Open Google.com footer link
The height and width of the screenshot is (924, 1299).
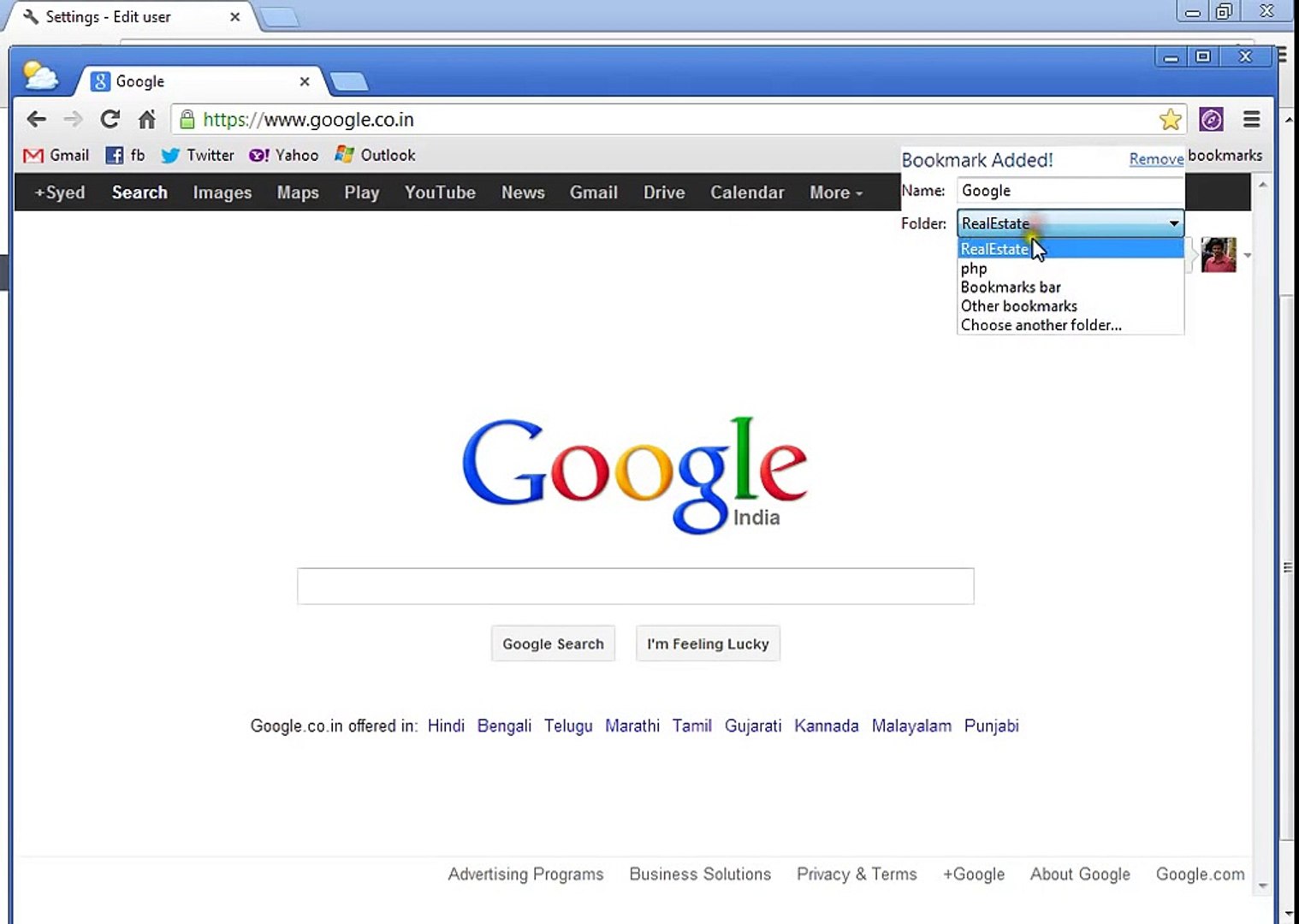[x=1200, y=874]
